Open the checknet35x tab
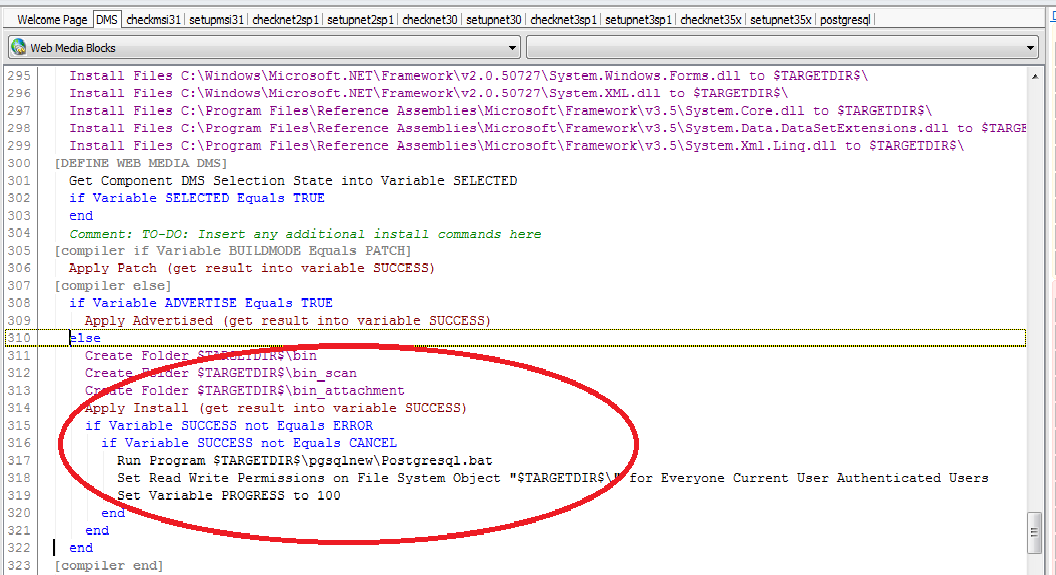 711,20
